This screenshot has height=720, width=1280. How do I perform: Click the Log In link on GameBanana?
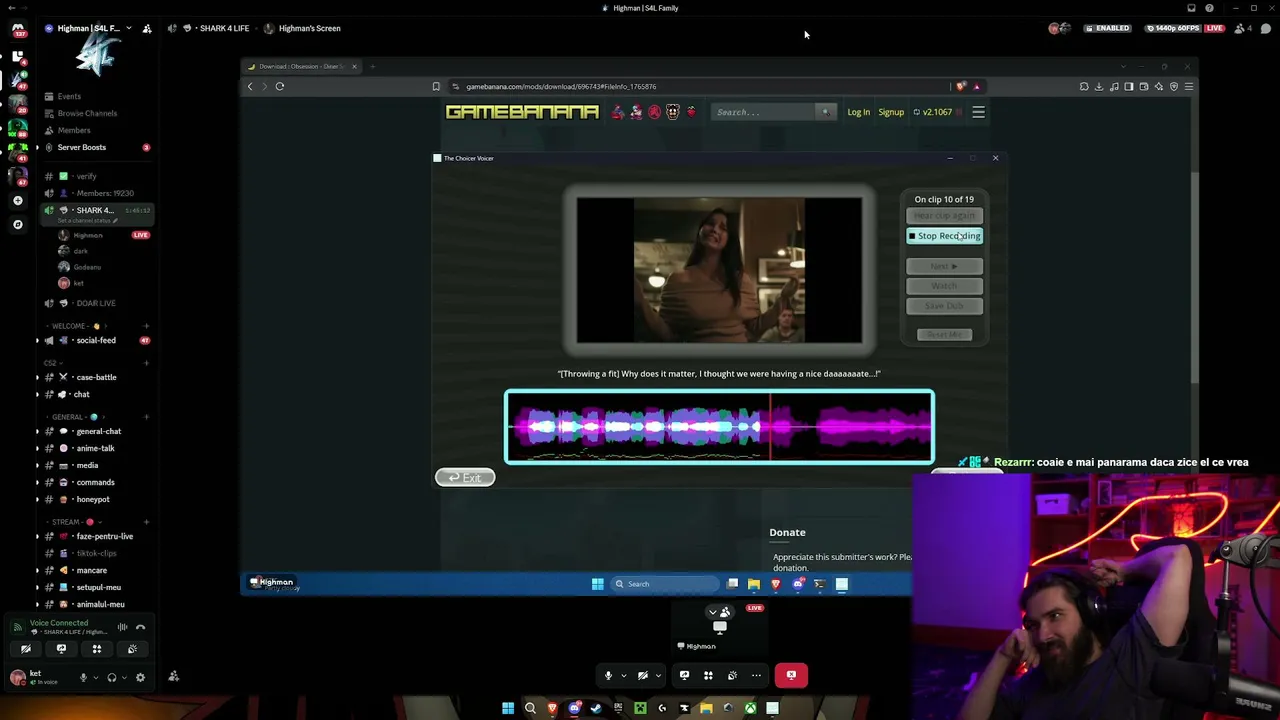[858, 112]
